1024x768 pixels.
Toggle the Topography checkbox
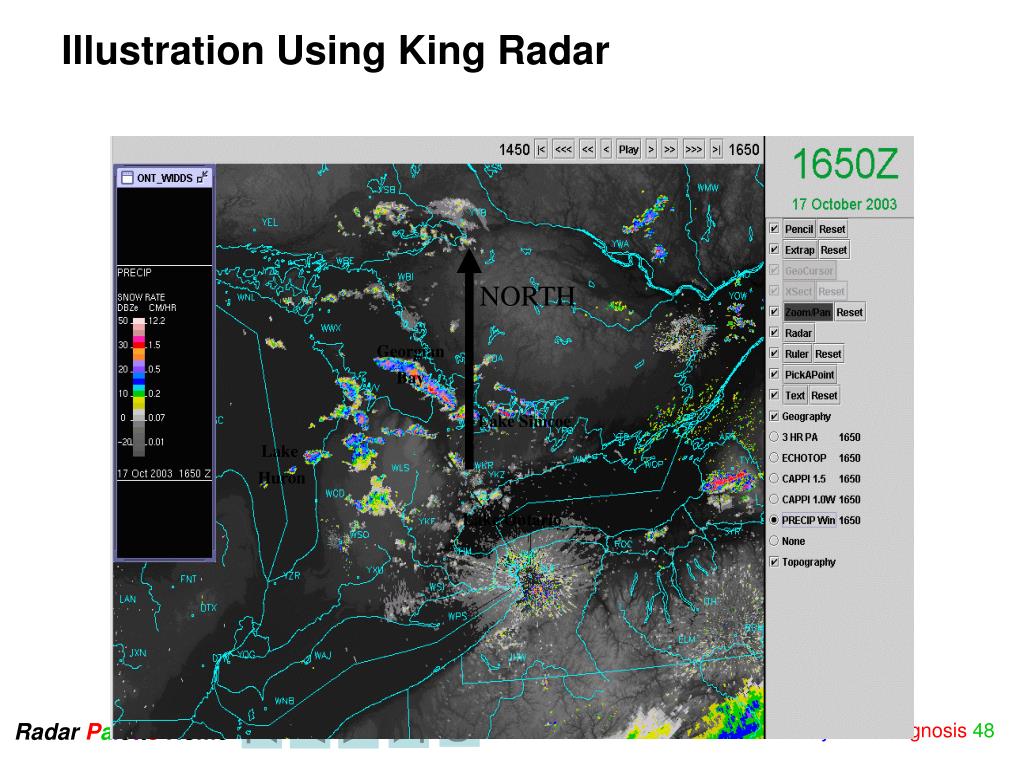coord(774,562)
